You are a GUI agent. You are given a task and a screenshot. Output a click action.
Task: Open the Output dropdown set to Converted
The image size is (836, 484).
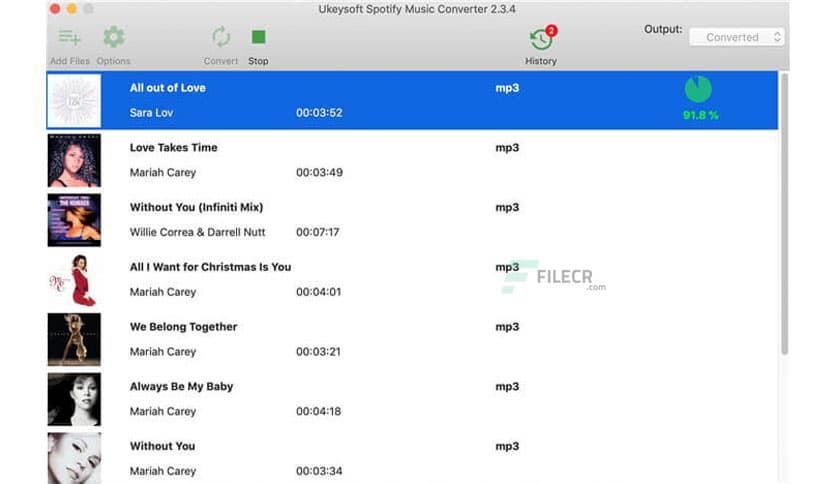tap(736, 37)
